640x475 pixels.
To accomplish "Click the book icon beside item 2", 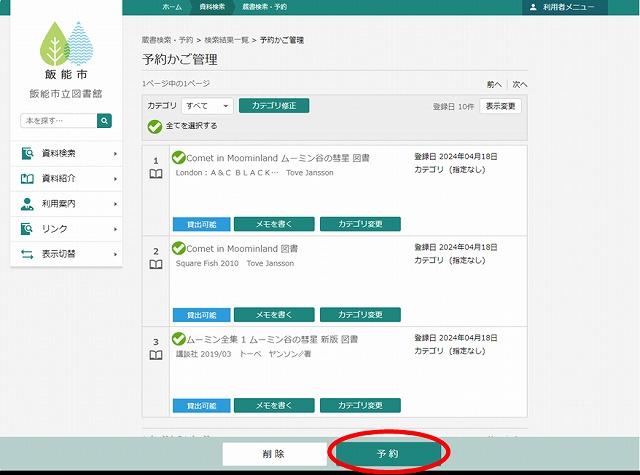I will (155, 265).
